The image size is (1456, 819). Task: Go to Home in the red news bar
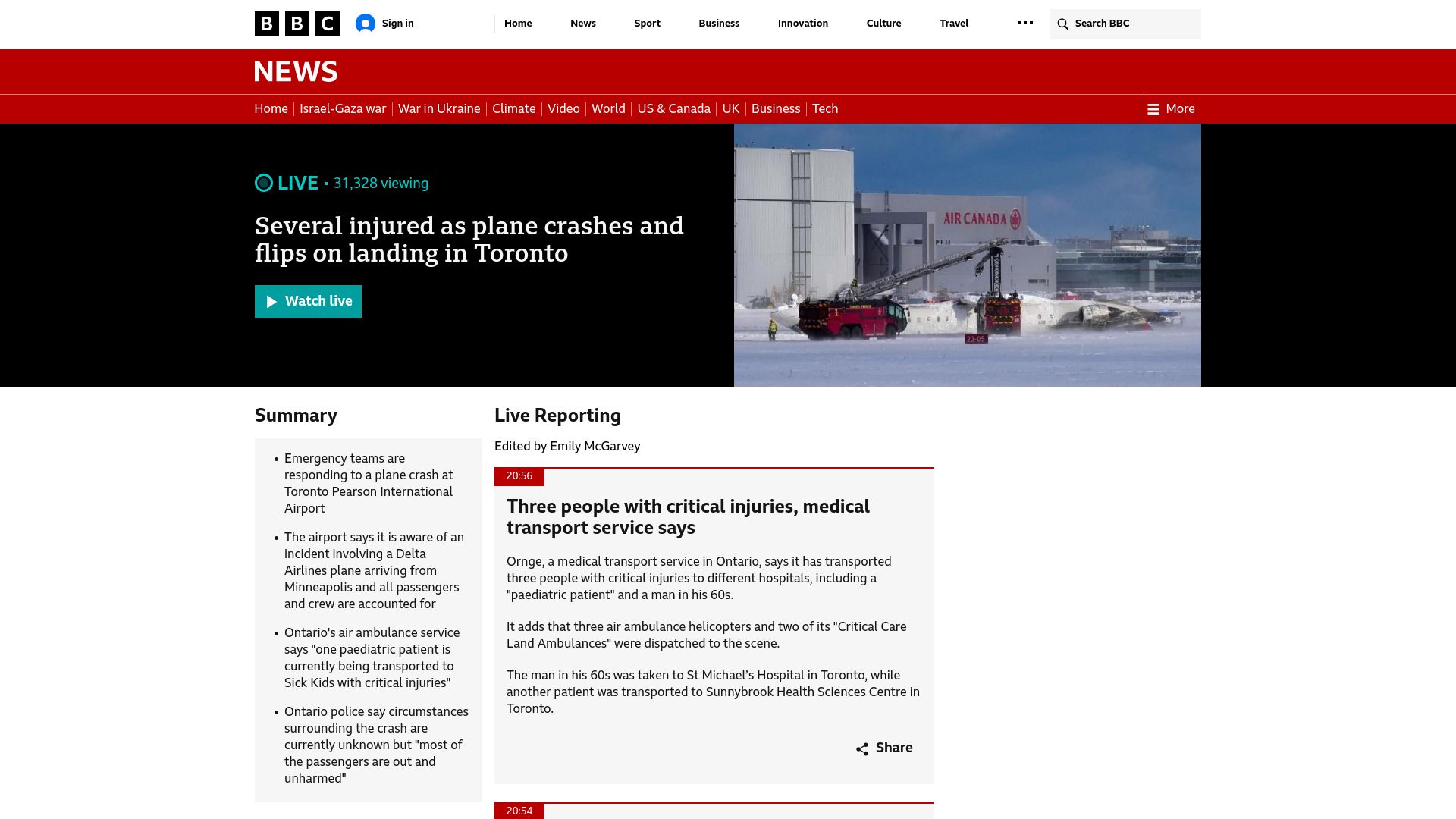click(x=271, y=109)
